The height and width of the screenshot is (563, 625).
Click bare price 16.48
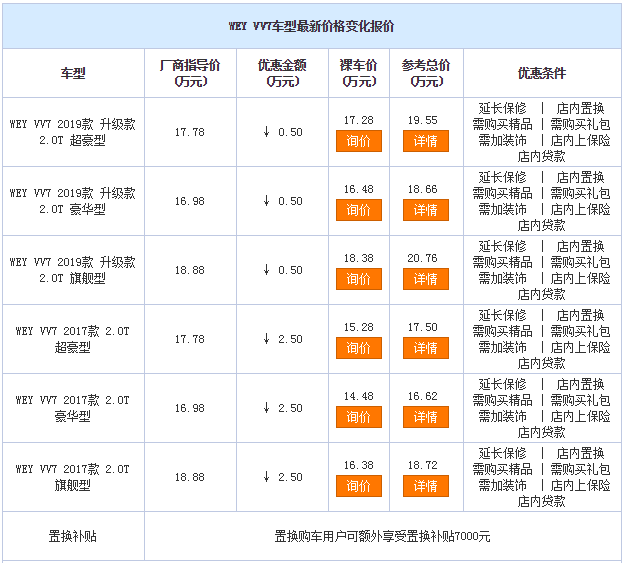(359, 189)
